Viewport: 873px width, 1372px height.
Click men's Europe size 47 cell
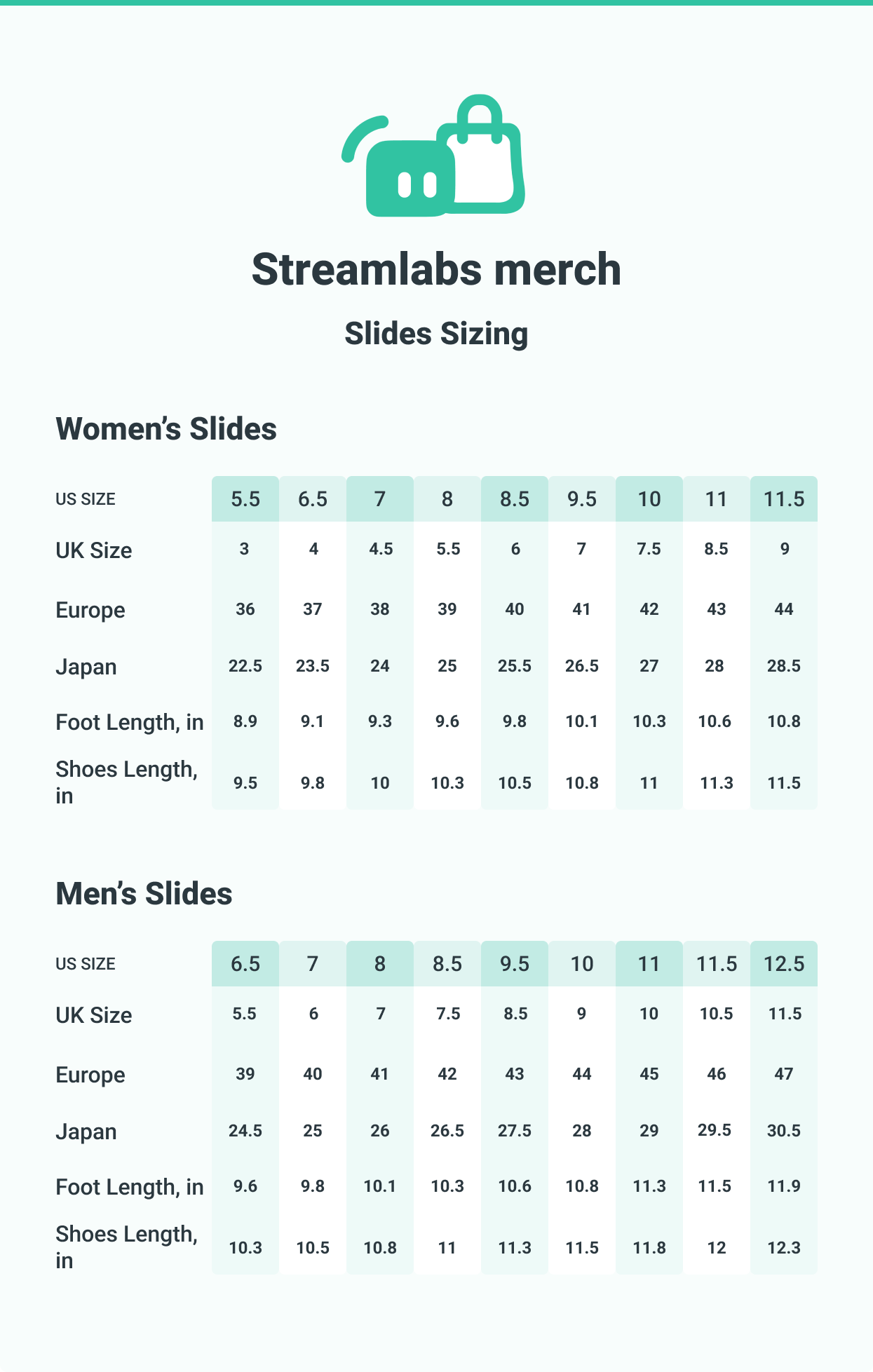(x=784, y=1074)
